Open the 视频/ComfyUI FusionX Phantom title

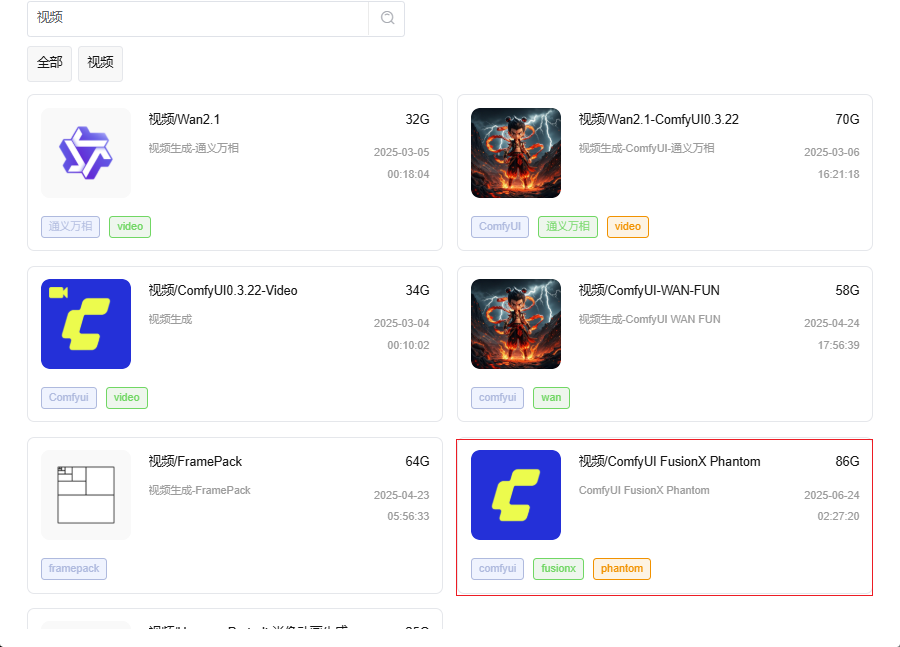[669, 462]
